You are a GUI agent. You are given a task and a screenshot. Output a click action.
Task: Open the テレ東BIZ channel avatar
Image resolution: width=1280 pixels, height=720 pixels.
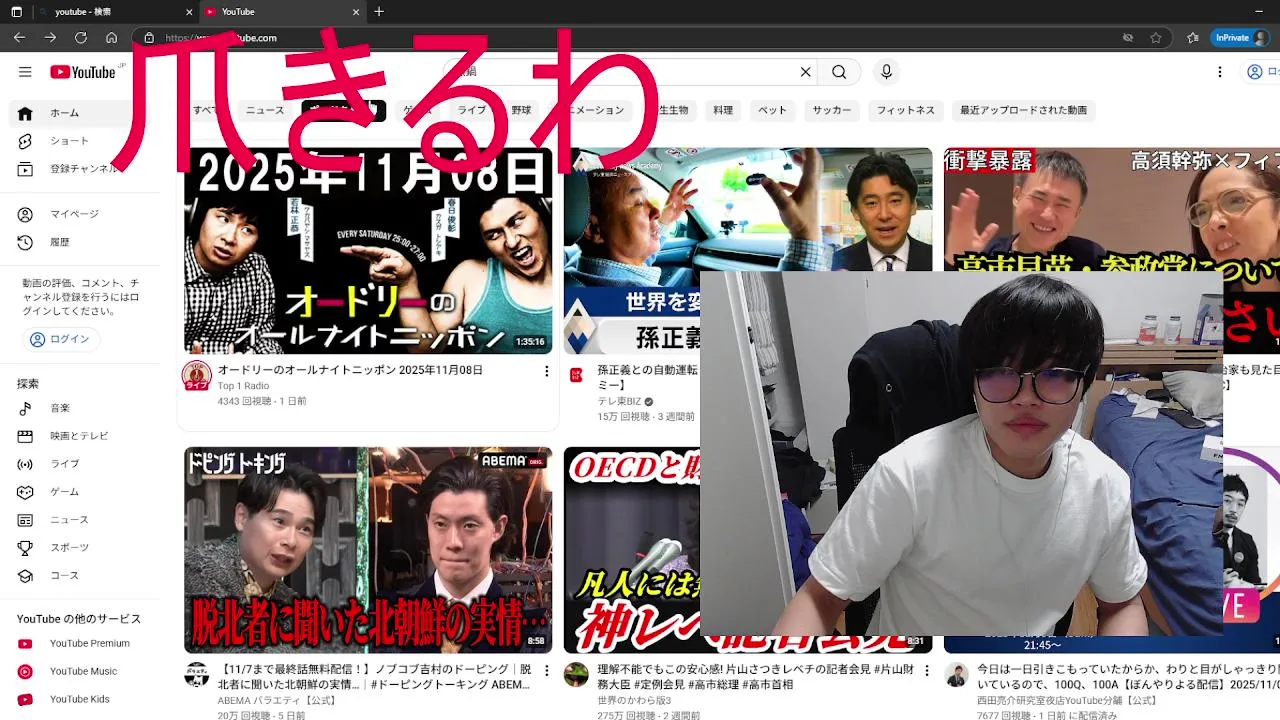pyautogui.click(x=576, y=375)
